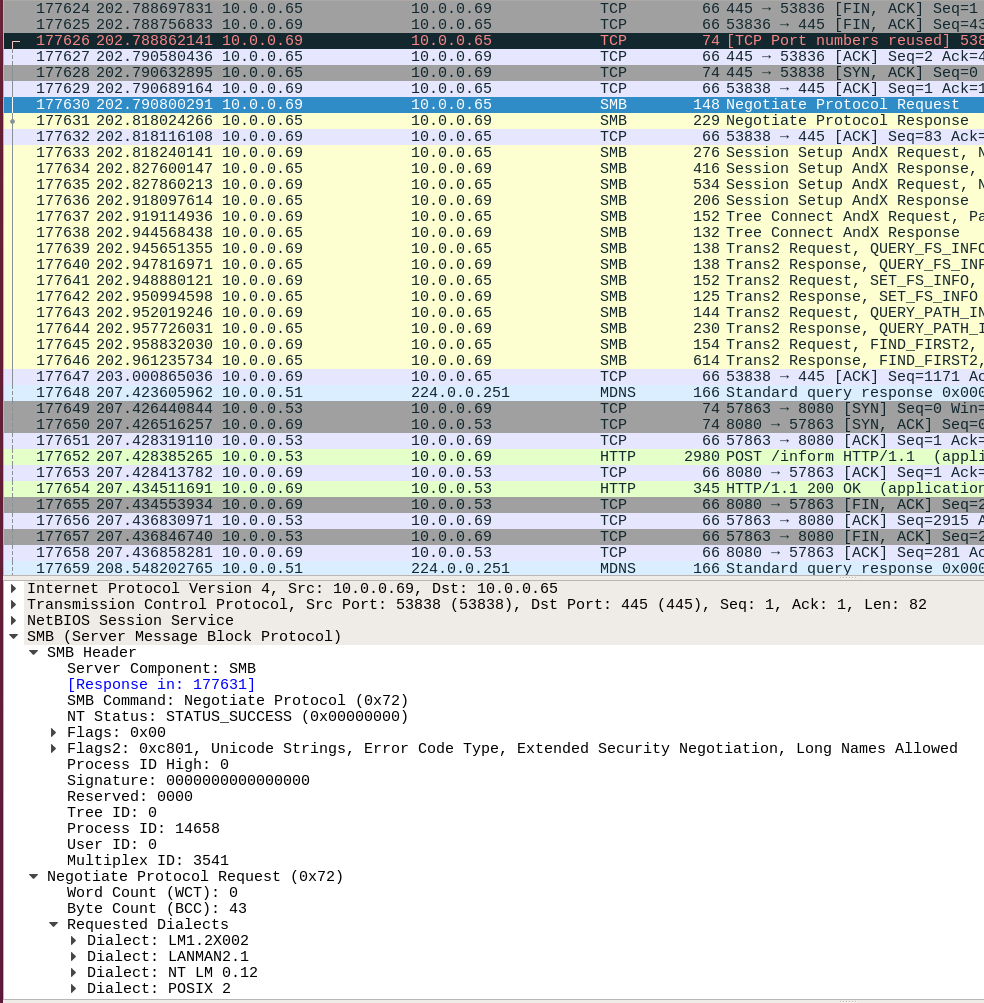The height and width of the screenshot is (1003, 984).
Task: Select packet 177641 Trans2 Request SET_FS_INFO
Action: 494,280
